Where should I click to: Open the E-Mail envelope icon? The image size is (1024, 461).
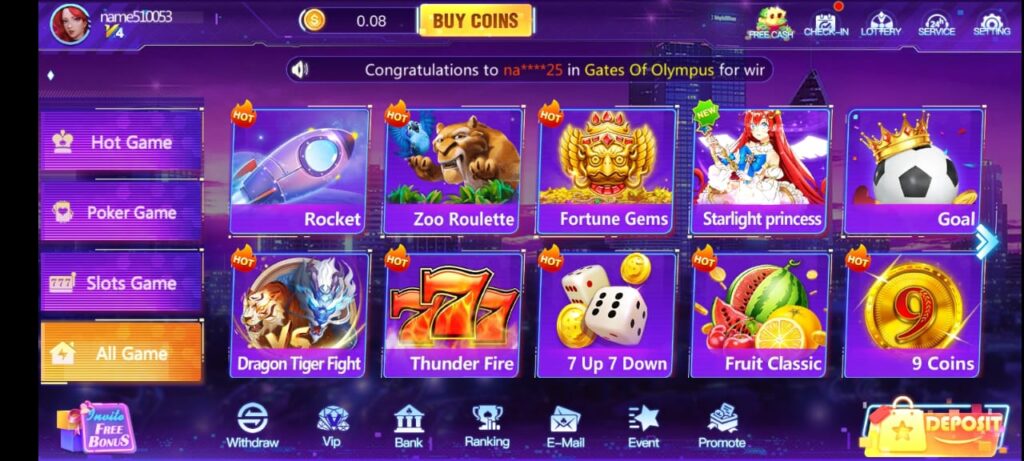click(565, 427)
